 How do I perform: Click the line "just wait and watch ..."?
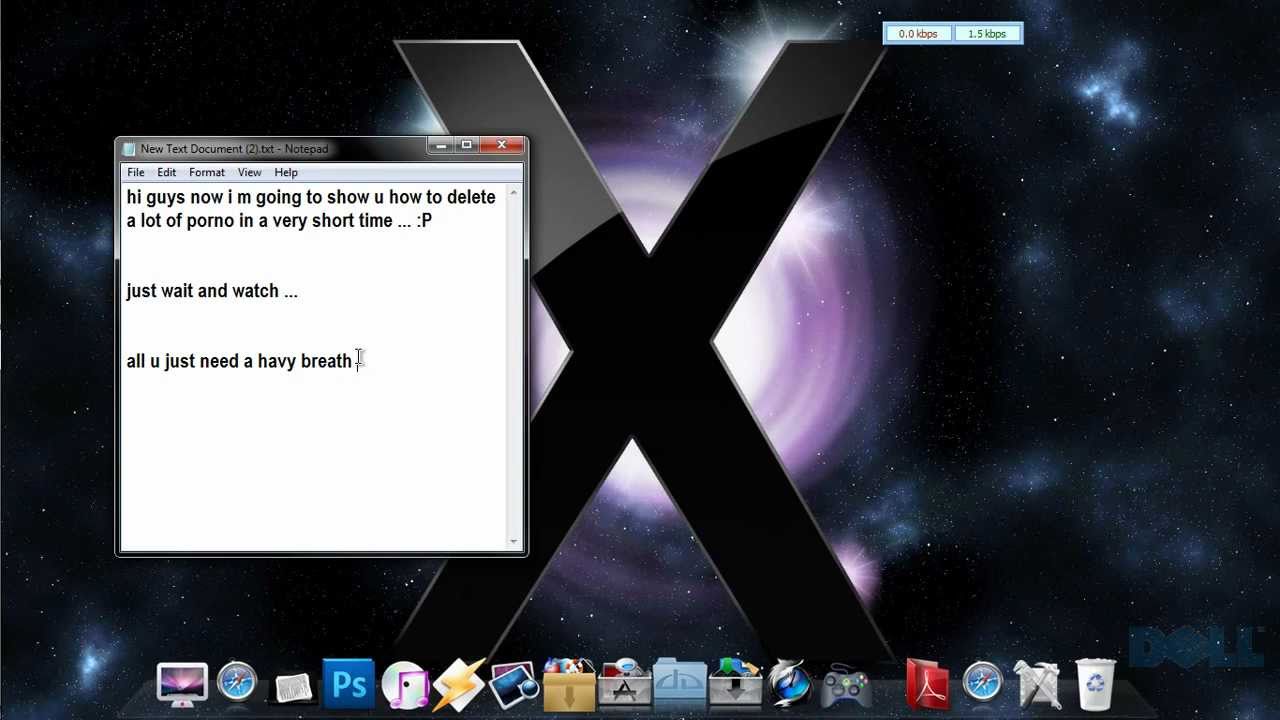click(212, 291)
